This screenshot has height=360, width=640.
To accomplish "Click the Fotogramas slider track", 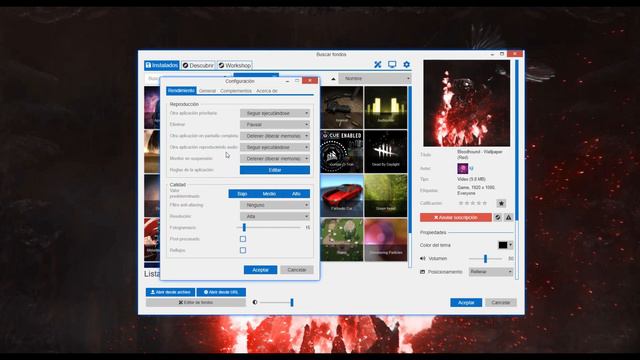I will click(x=269, y=227).
